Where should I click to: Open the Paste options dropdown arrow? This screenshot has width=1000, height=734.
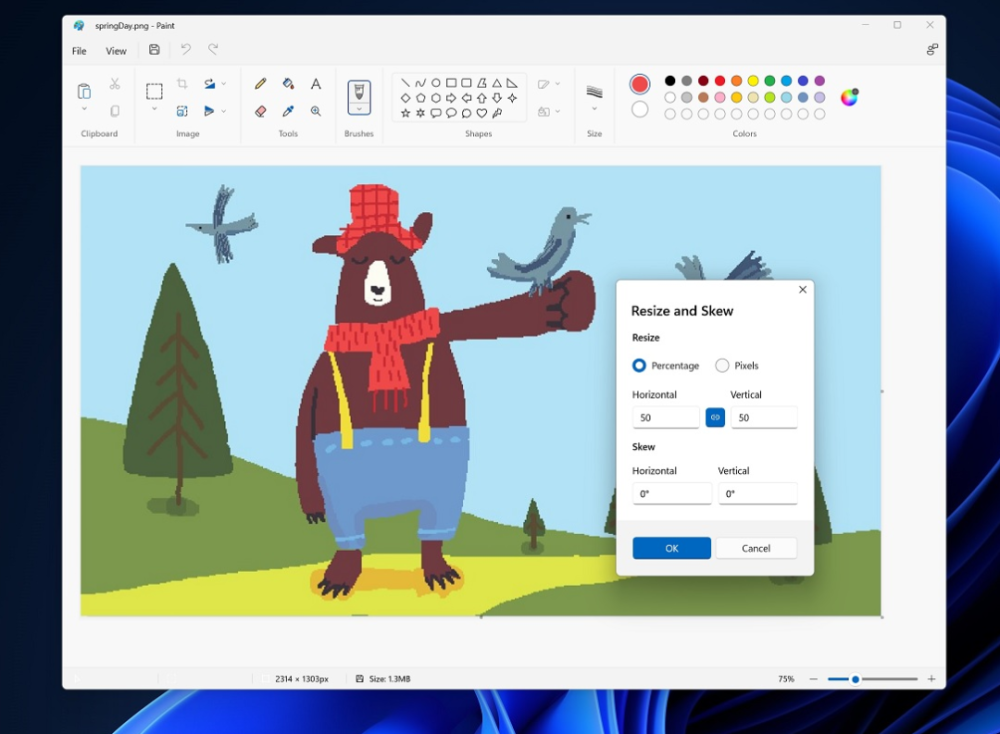pos(84,110)
